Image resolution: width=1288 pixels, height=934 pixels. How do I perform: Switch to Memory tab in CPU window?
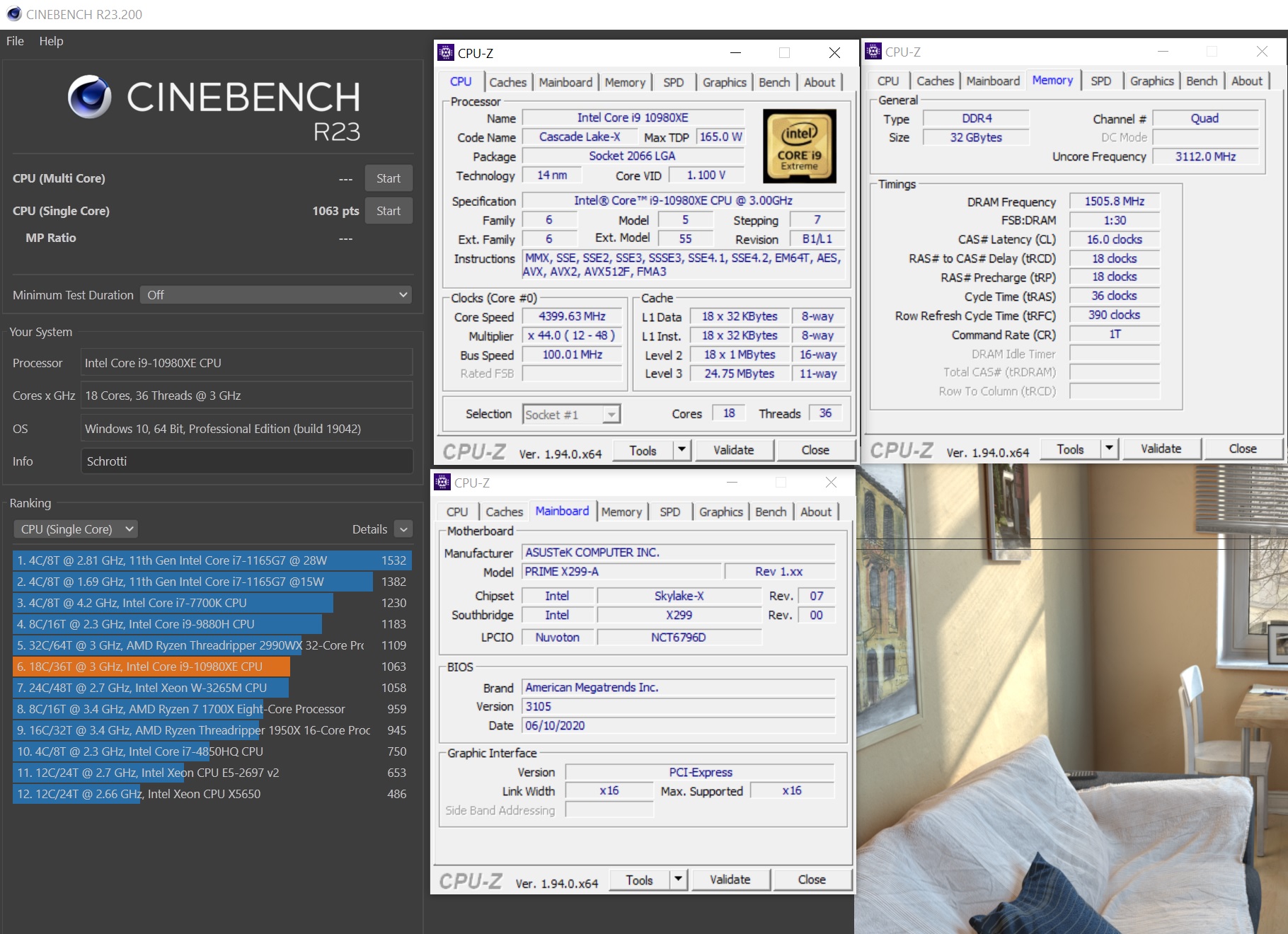[625, 82]
